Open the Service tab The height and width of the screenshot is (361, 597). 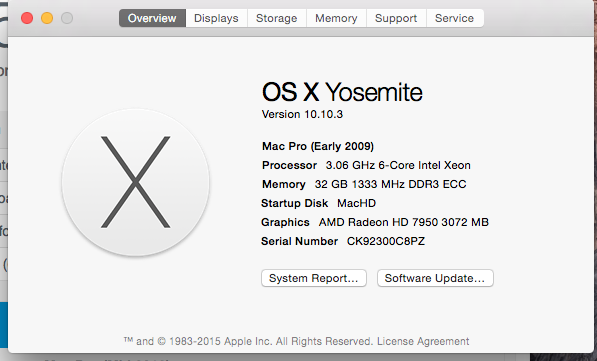tap(455, 18)
